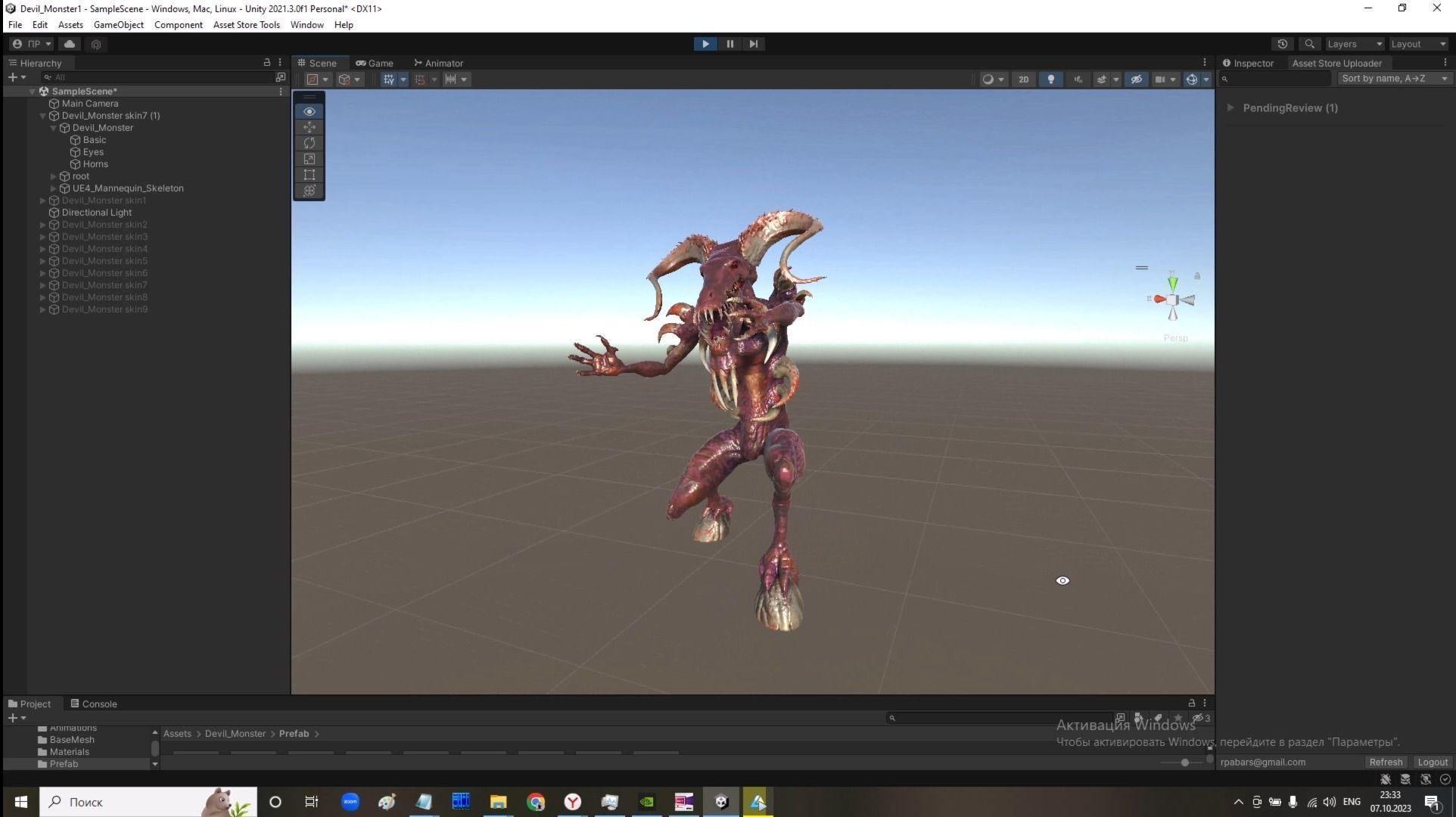Expand UE4_Mannequin_Skeleton node

point(54,188)
